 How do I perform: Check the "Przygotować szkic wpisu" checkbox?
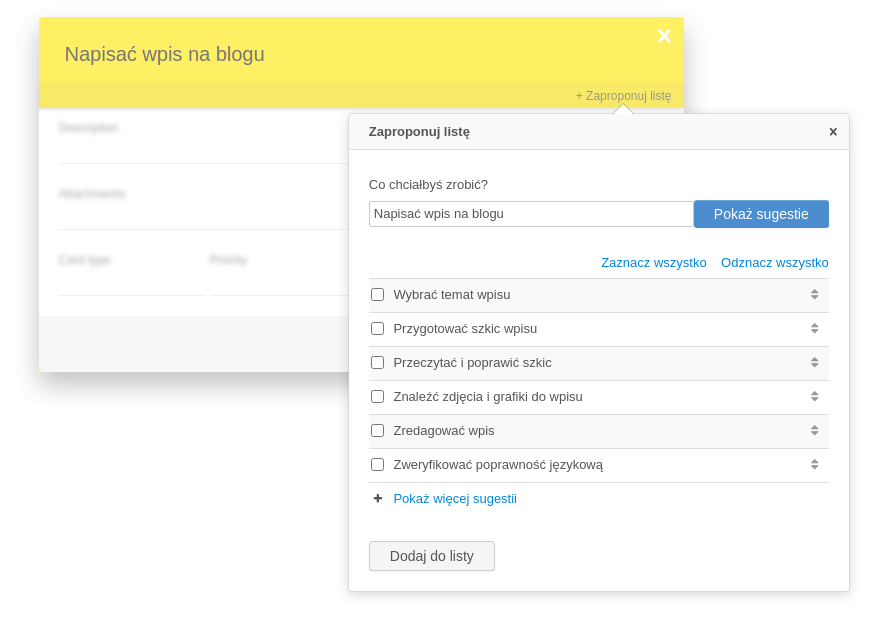[377, 328]
